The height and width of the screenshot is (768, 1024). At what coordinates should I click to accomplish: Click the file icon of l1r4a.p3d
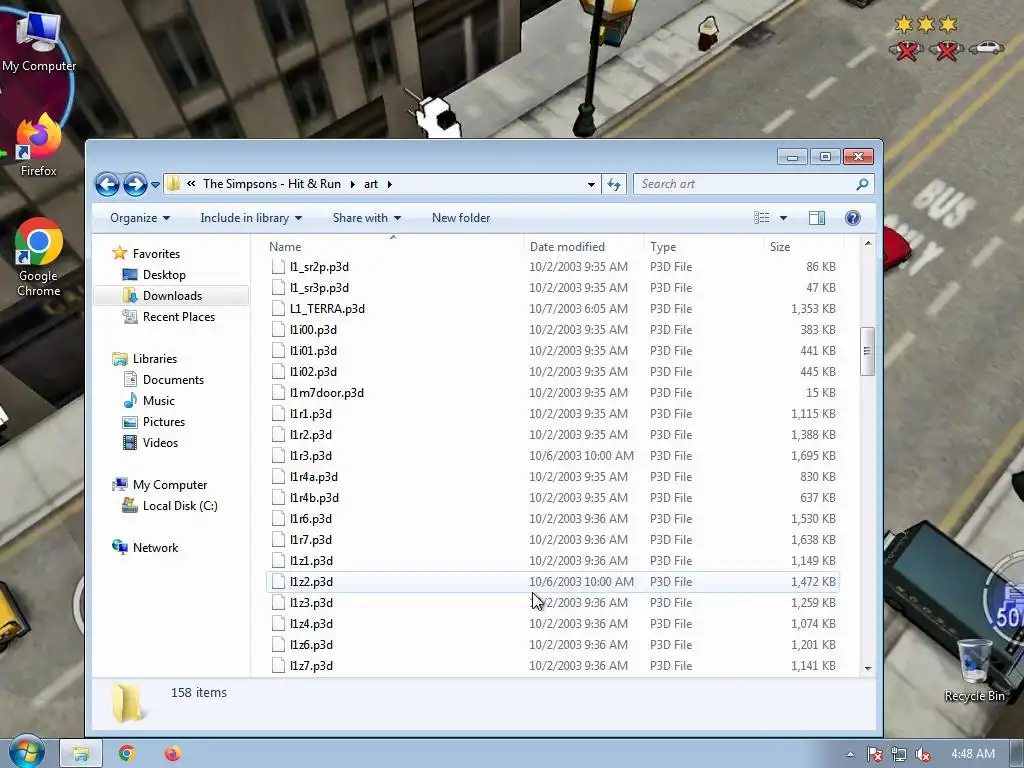coord(278,477)
